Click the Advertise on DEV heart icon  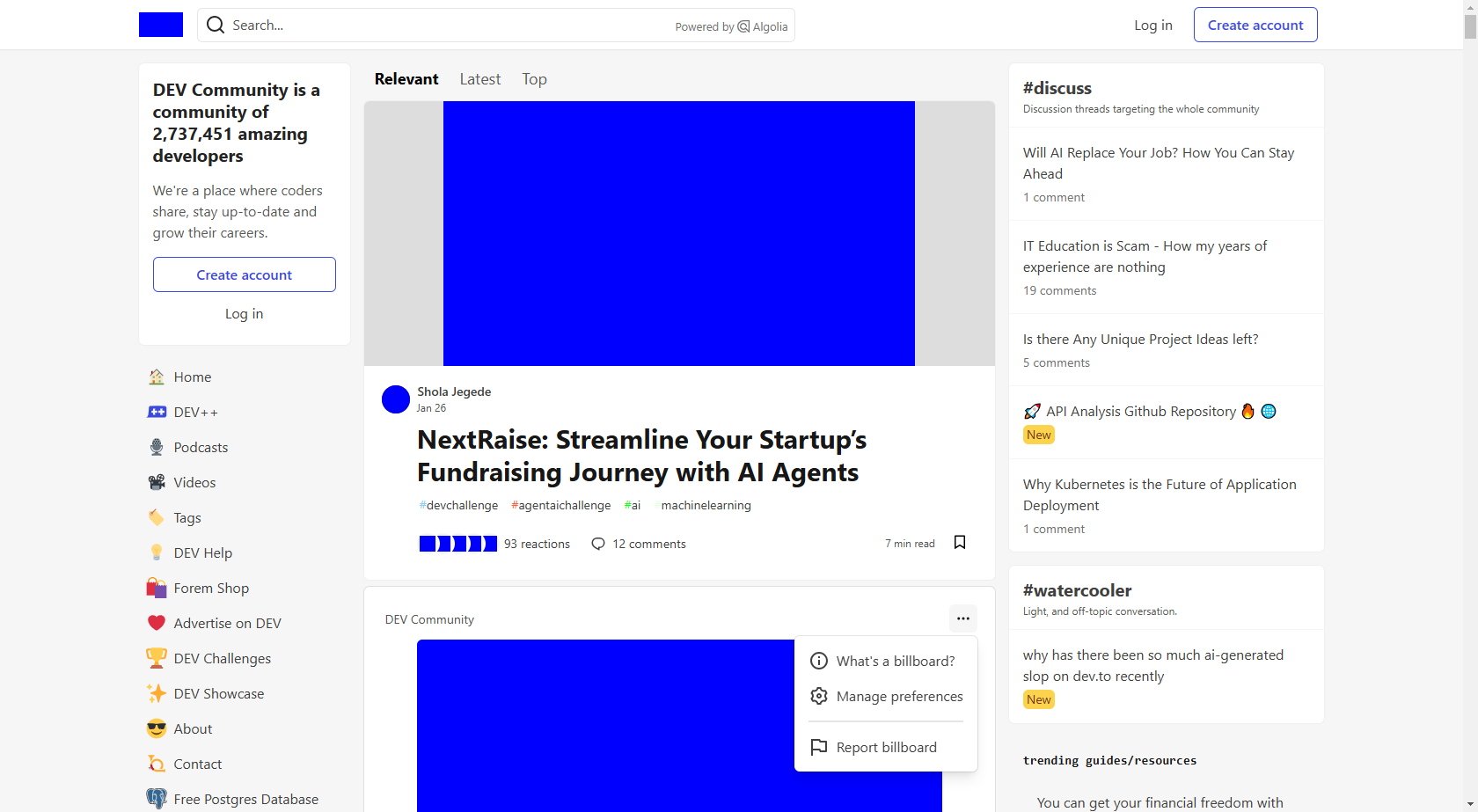coord(157,623)
